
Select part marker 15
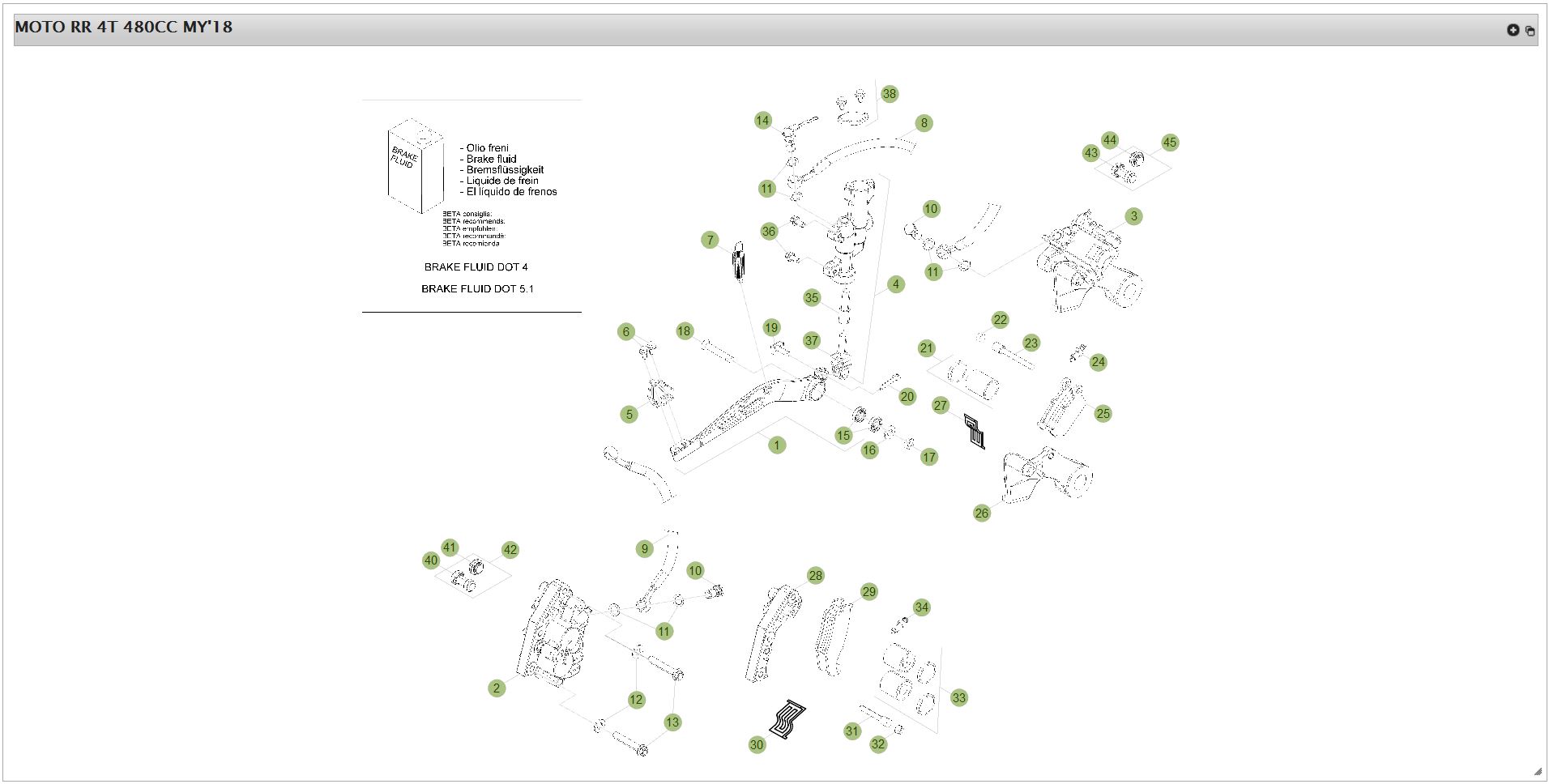[x=843, y=436]
